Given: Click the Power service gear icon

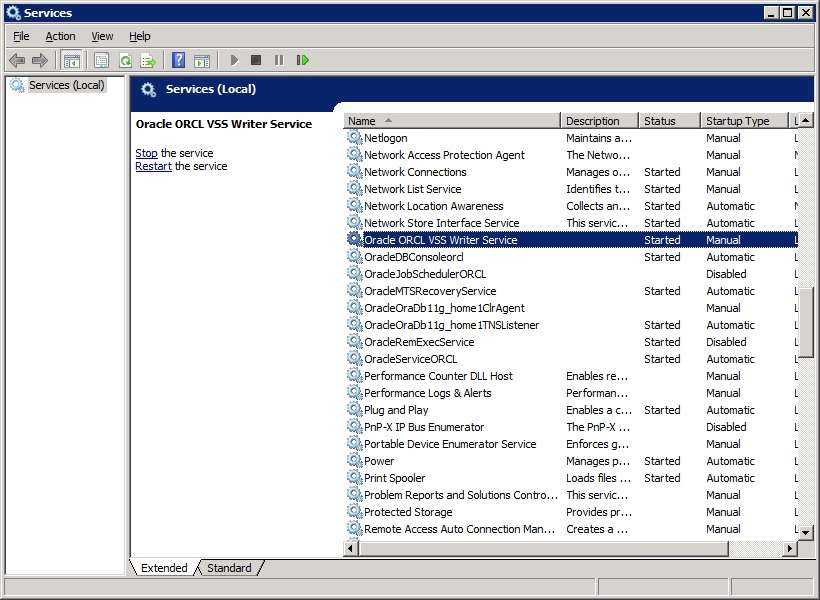Looking at the screenshot, I should 355,461.
